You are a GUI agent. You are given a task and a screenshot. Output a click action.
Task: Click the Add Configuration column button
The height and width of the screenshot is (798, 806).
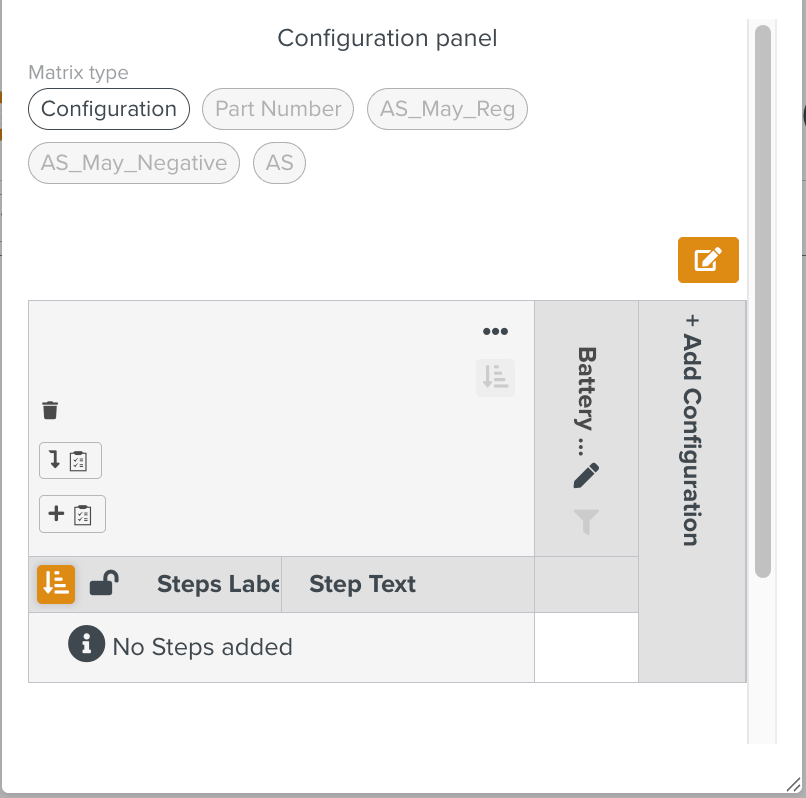click(691, 430)
